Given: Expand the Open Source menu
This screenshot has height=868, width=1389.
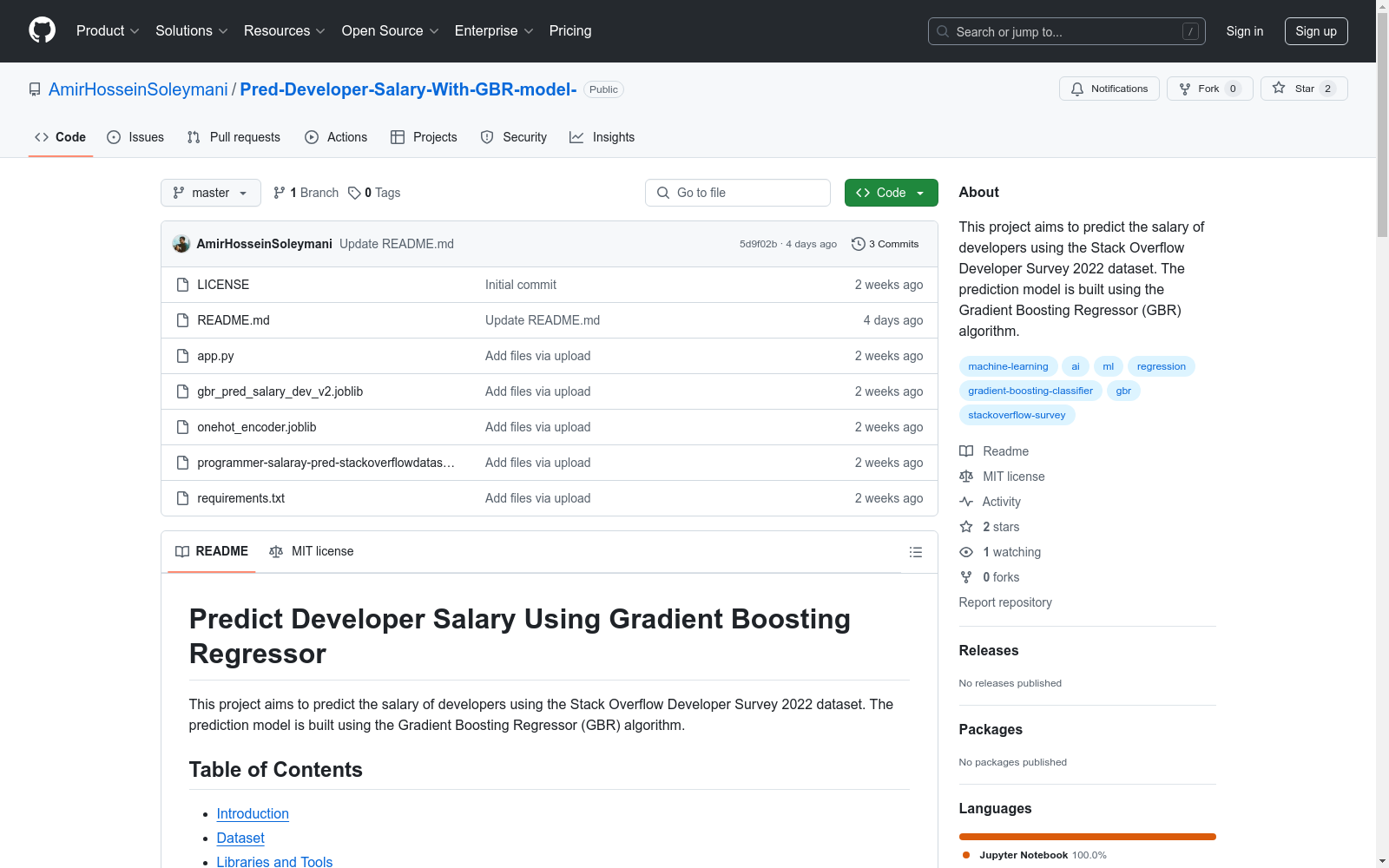Looking at the screenshot, I should (x=391, y=31).
